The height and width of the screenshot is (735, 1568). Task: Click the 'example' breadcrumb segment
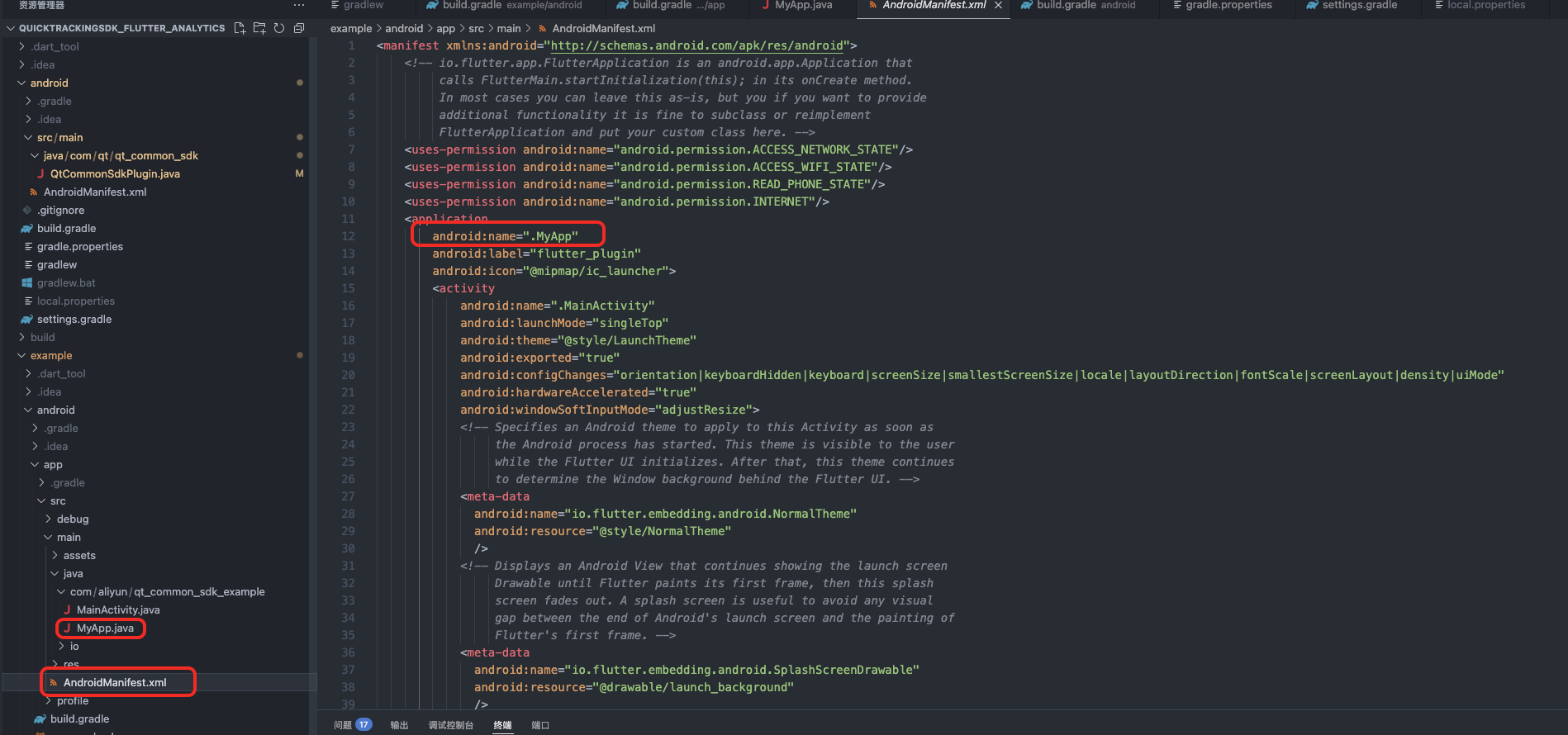pyautogui.click(x=351, y=28)
